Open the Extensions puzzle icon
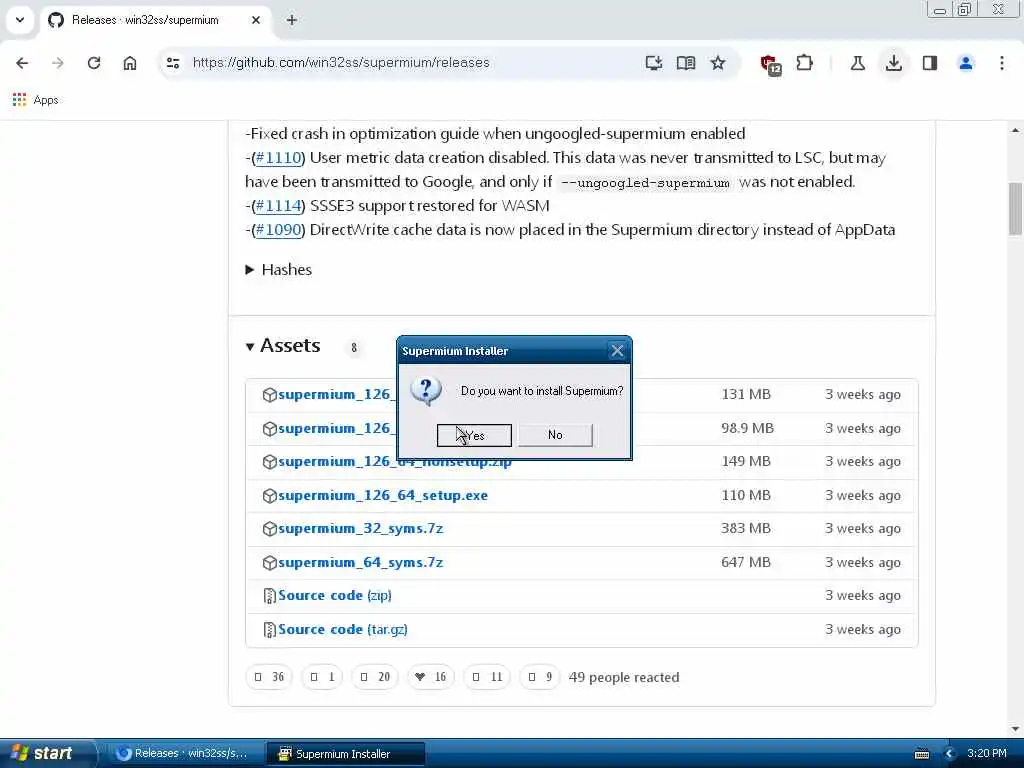 click(x=805, y=63)
